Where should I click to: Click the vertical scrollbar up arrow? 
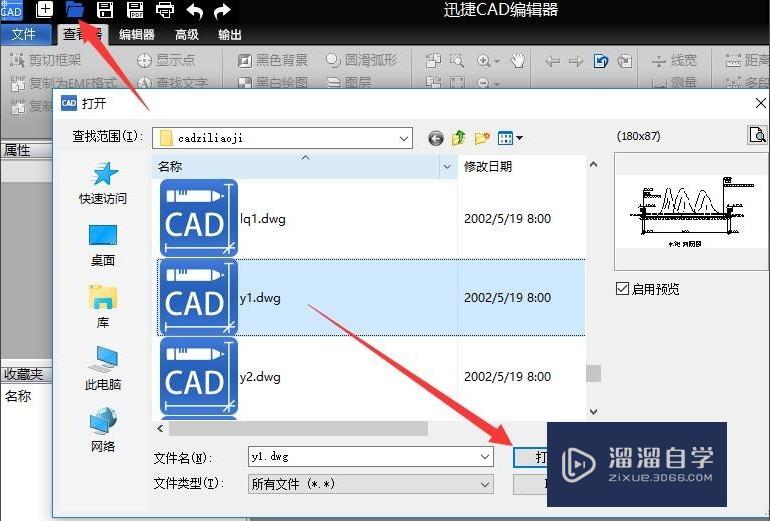coord(593,165)
